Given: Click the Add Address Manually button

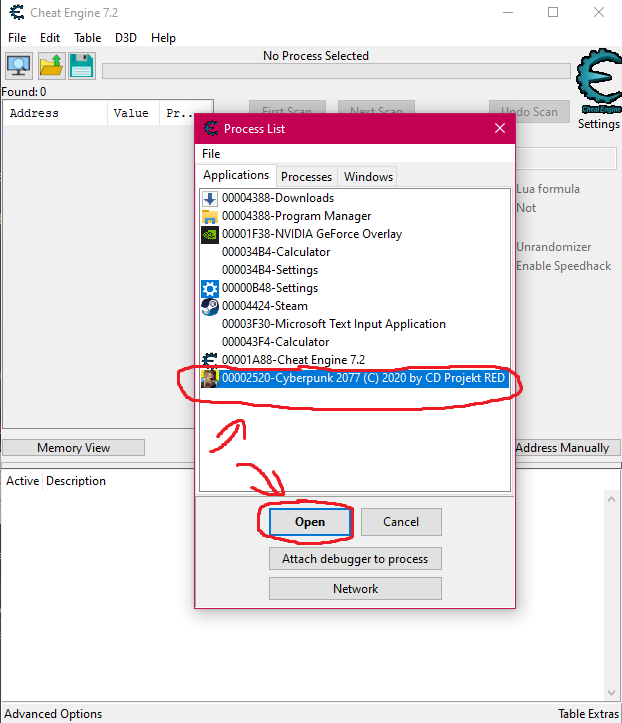Looking at the screenshot, I should [568, 448].
